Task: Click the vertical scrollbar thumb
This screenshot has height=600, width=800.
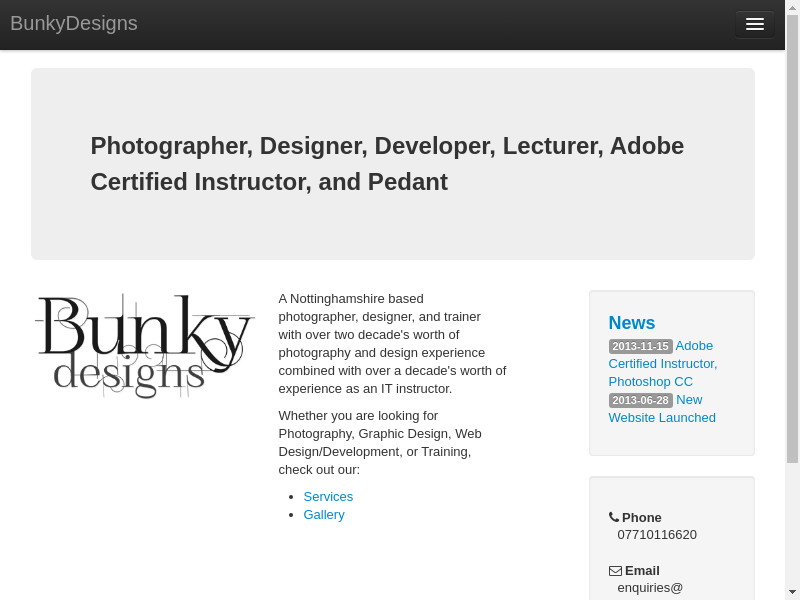Action: [792, 238]
